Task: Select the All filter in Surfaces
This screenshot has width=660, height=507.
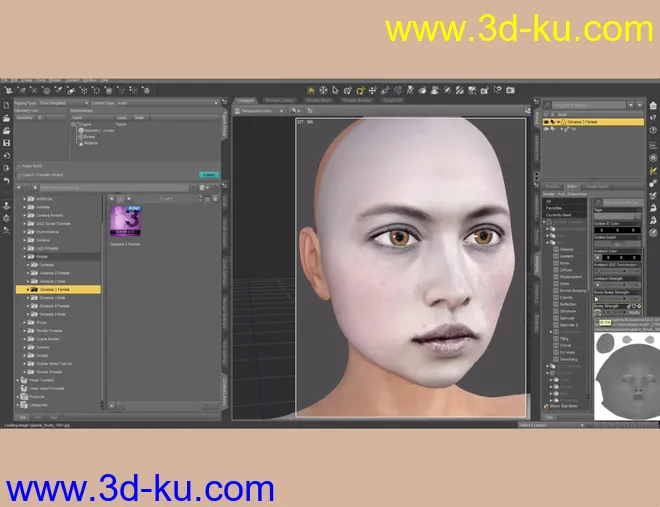Action: click(564, 201)
